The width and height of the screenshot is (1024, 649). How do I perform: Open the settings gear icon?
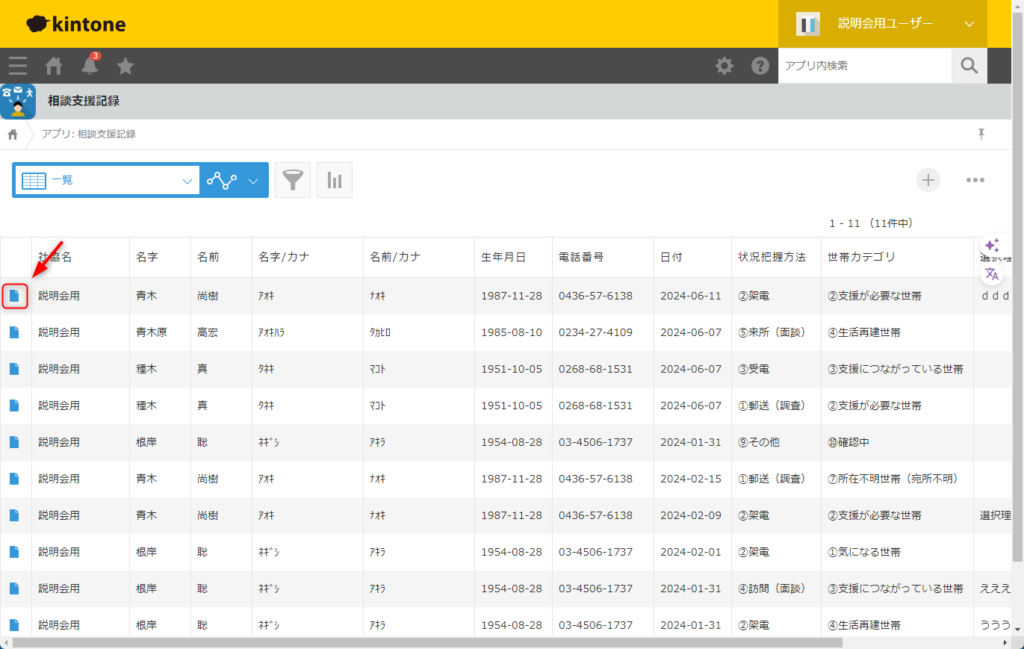(x=724, y=66)
